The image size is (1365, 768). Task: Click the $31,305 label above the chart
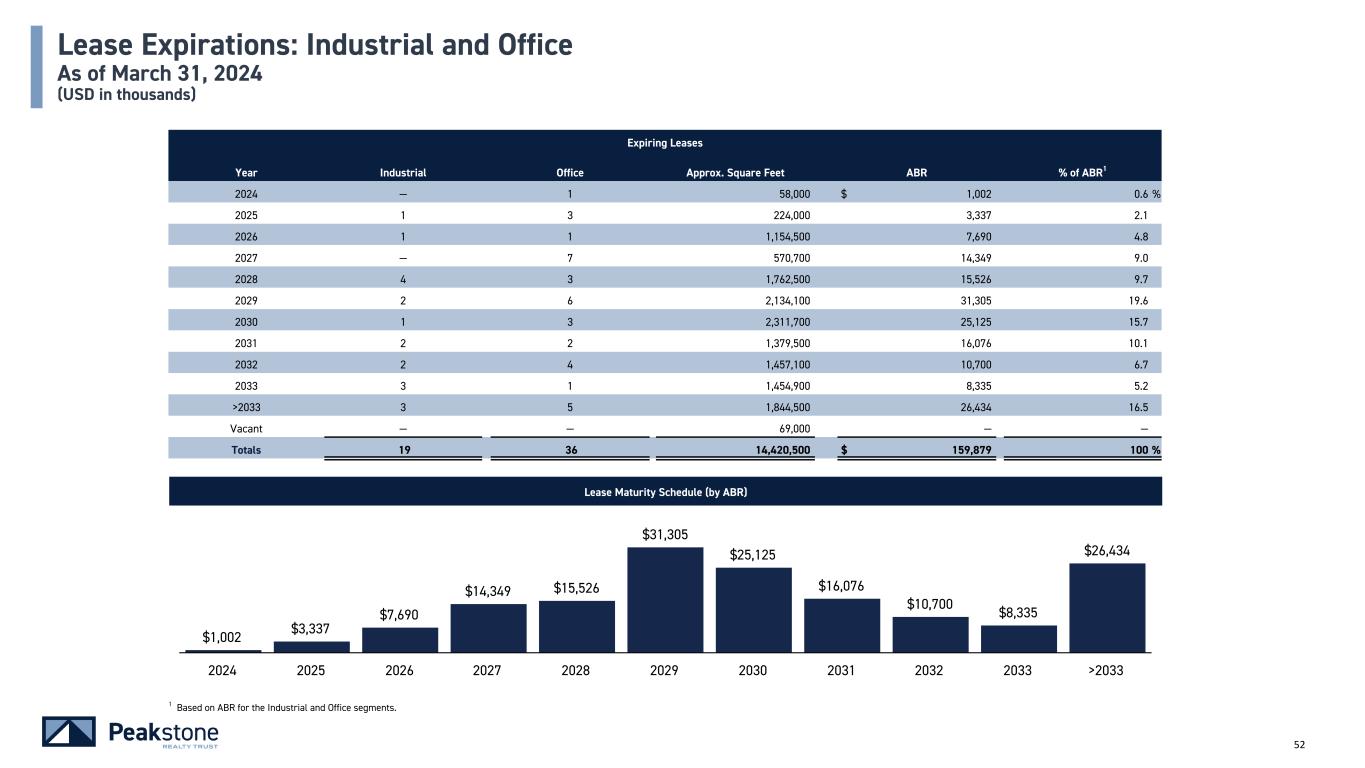[665, 535]
